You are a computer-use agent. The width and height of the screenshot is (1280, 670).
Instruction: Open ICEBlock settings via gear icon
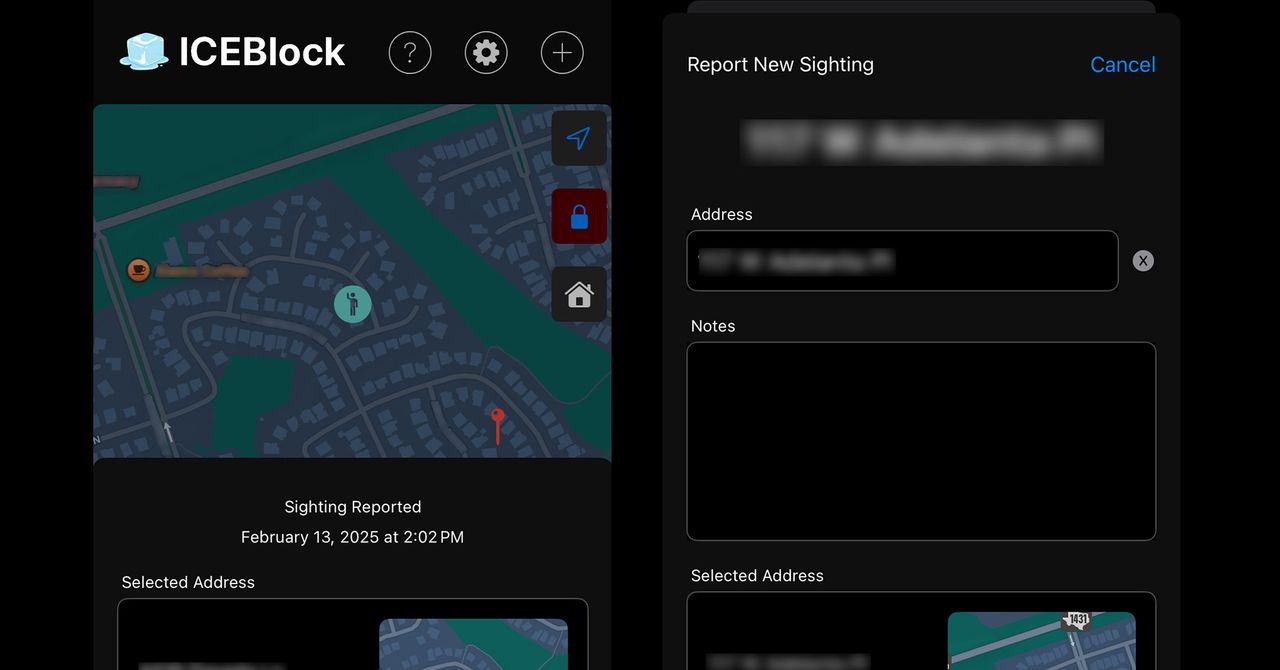(486, 52)
